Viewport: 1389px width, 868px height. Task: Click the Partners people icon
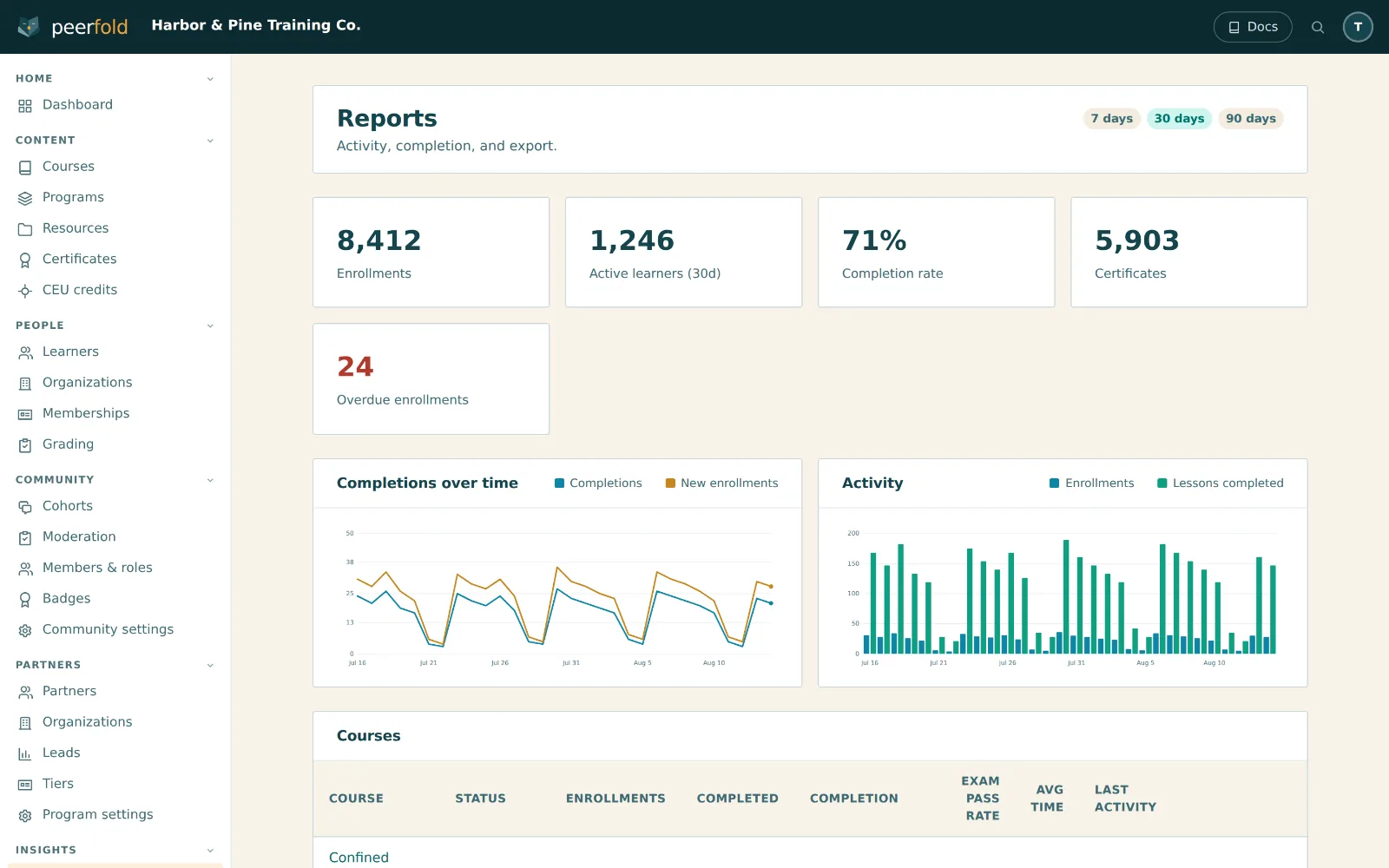[25, 691]
